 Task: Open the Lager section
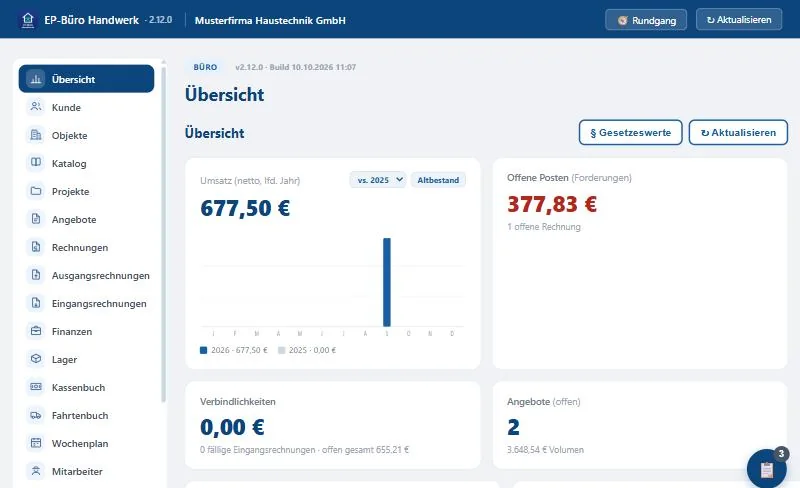[x=86, y=359]
